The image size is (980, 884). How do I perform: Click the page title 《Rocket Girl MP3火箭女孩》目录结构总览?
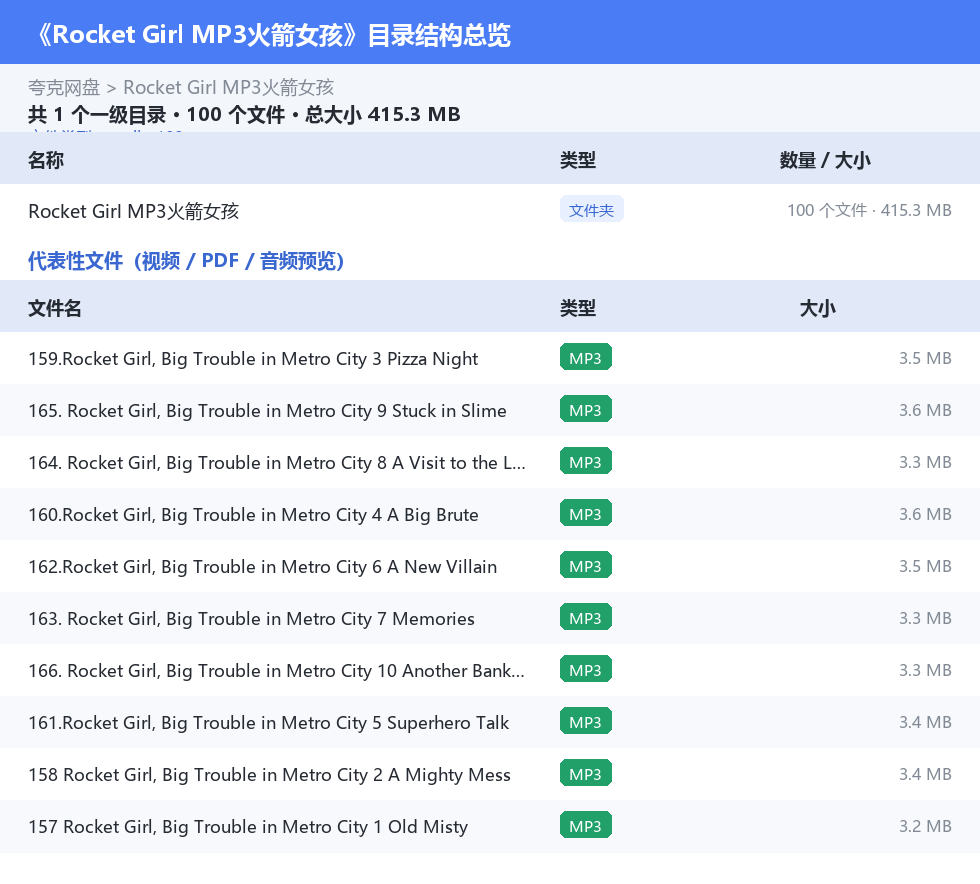(274, 35)
